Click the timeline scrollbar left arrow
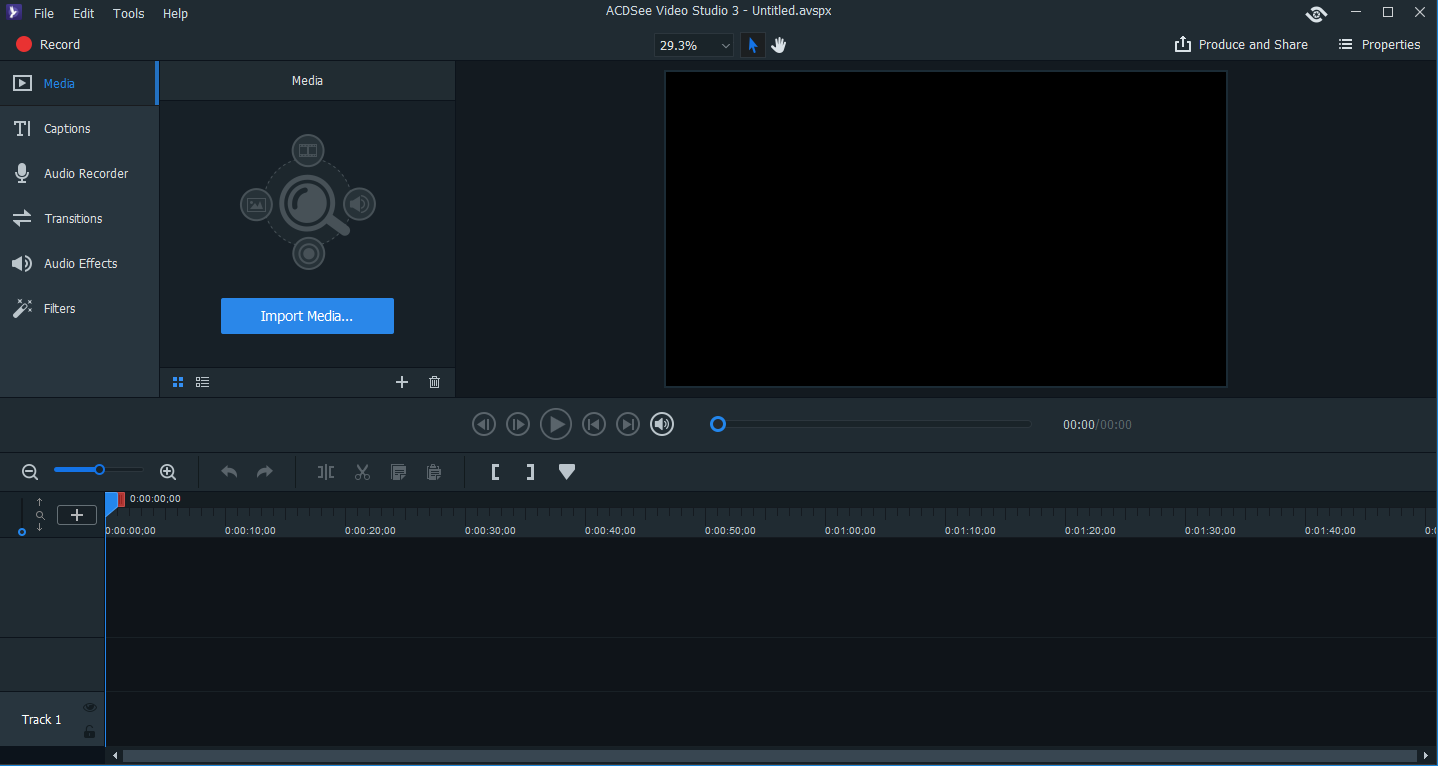1438x766 pixels. point(115,756)
